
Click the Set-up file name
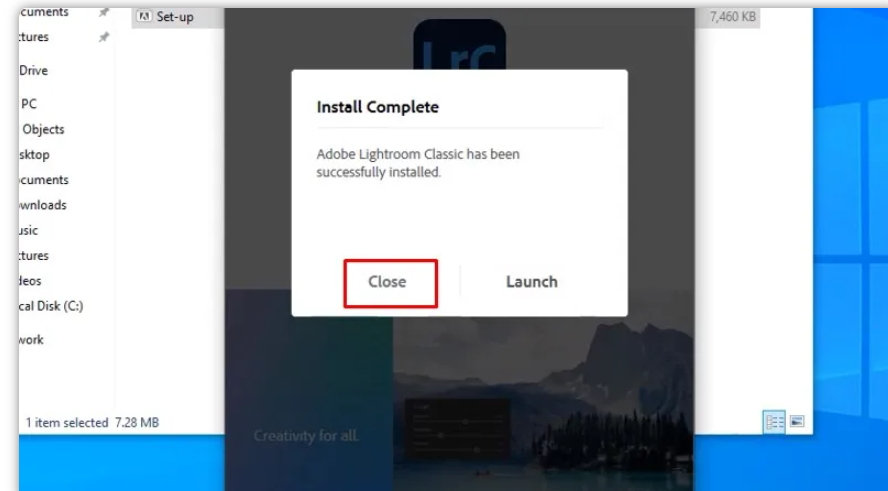(175, 17)
